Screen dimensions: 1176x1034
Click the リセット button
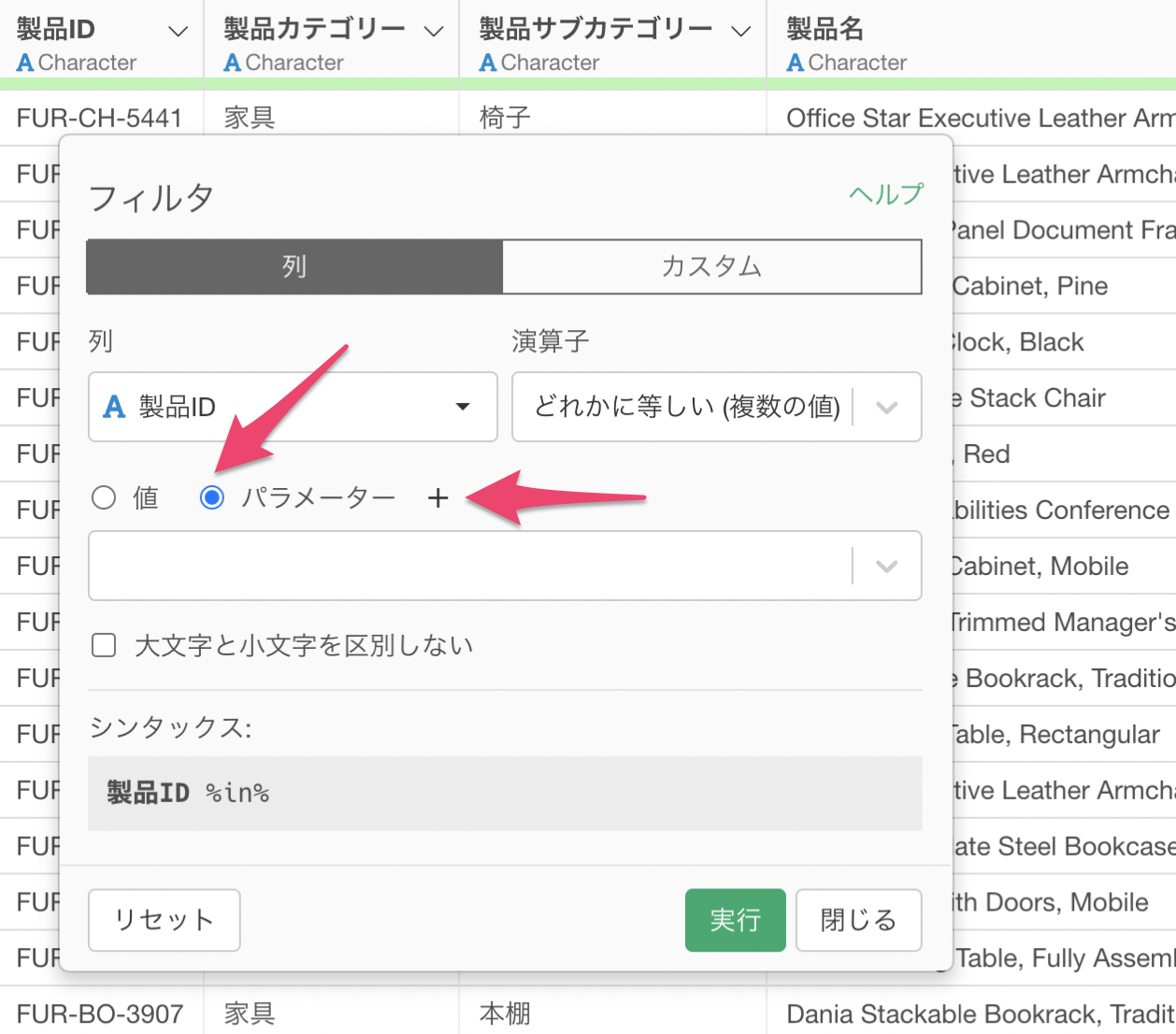pos(165,920)
